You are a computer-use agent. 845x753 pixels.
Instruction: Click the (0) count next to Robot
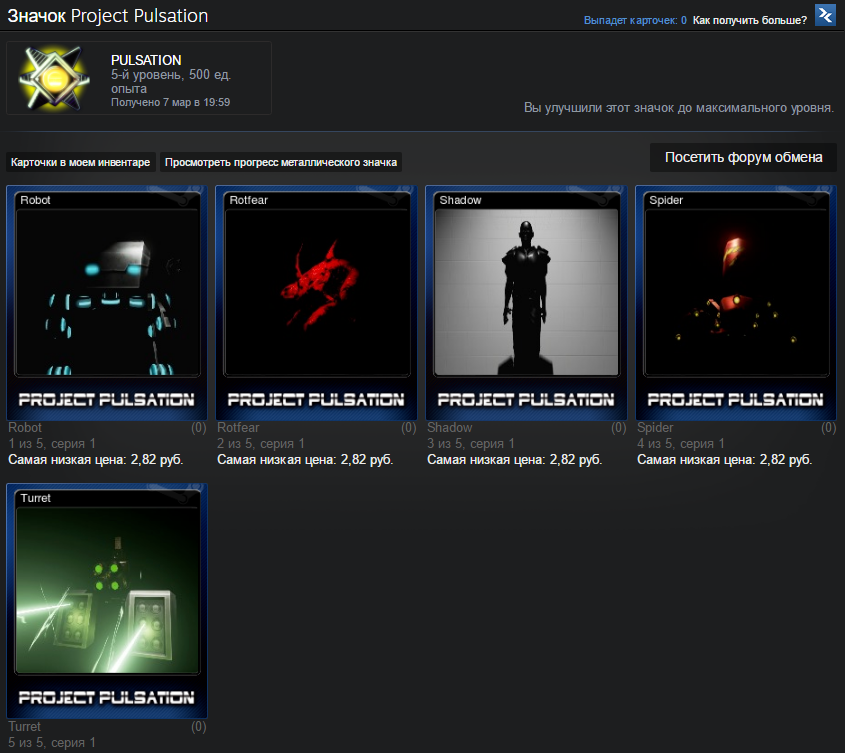click(x=199, y=427)
